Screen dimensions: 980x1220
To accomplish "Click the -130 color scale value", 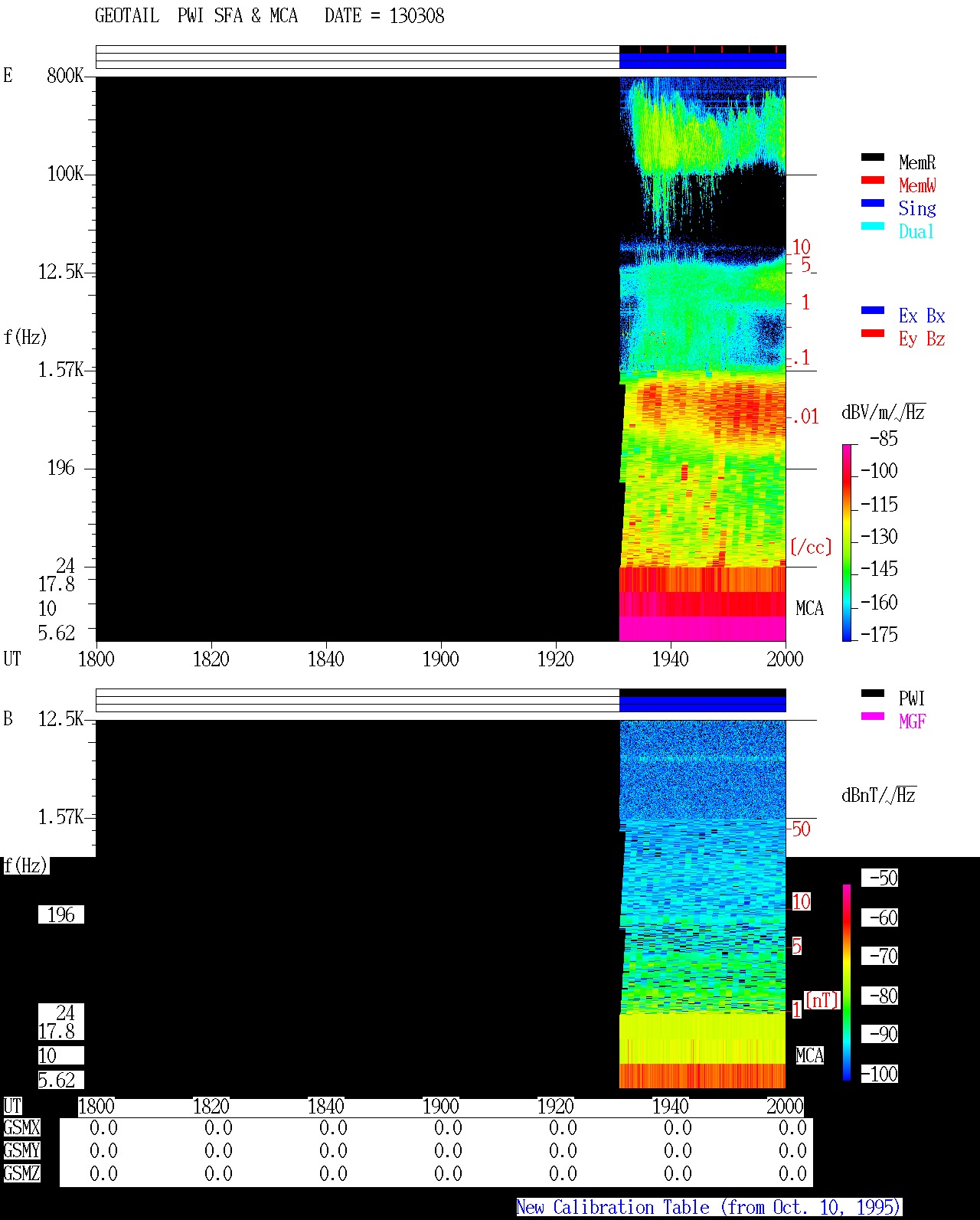I will pyautogui.click(x=880, y=536).
